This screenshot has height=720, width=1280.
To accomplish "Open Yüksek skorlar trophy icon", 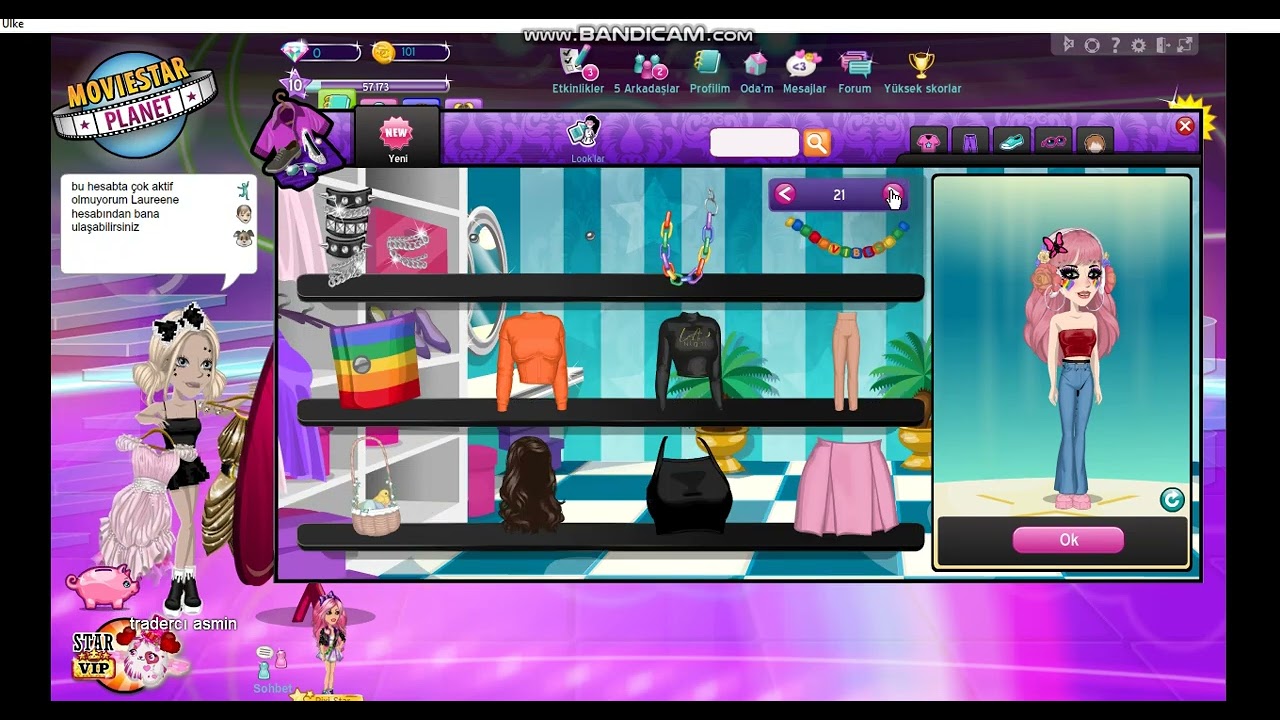I will [x=921, y=64].
